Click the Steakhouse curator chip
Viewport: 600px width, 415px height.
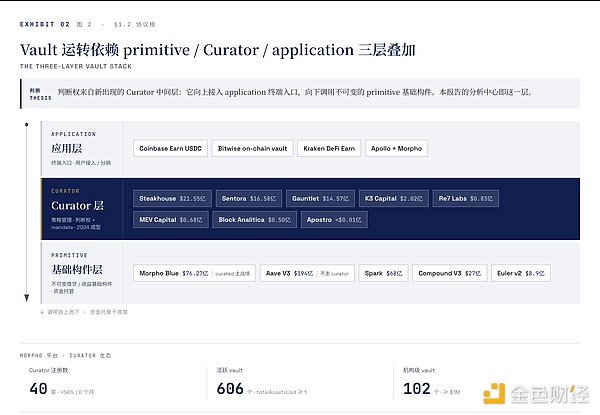click(172, 199)
